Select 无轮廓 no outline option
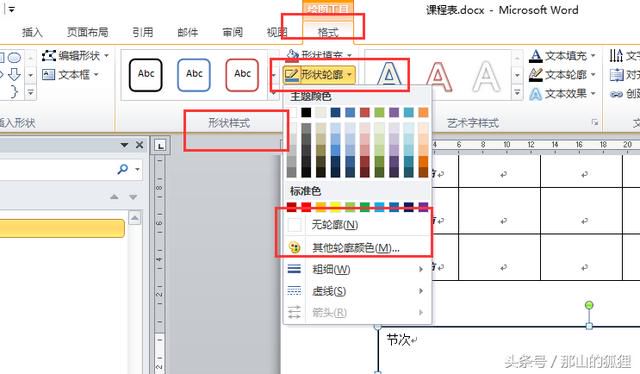Screen dimensions: 640x374 (x=354, y=224)
